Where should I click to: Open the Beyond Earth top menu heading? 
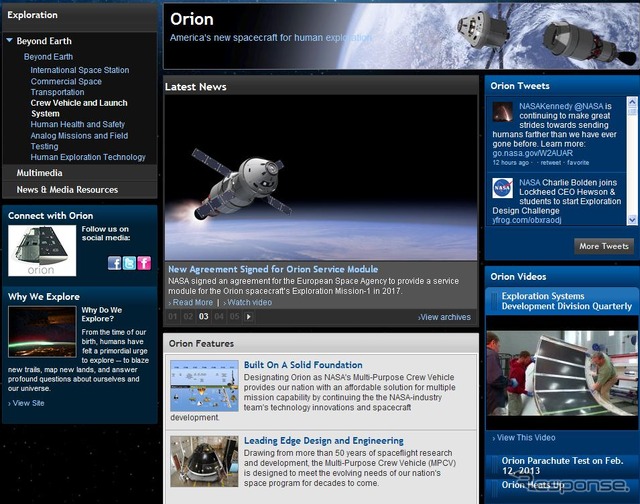[44, 41]
